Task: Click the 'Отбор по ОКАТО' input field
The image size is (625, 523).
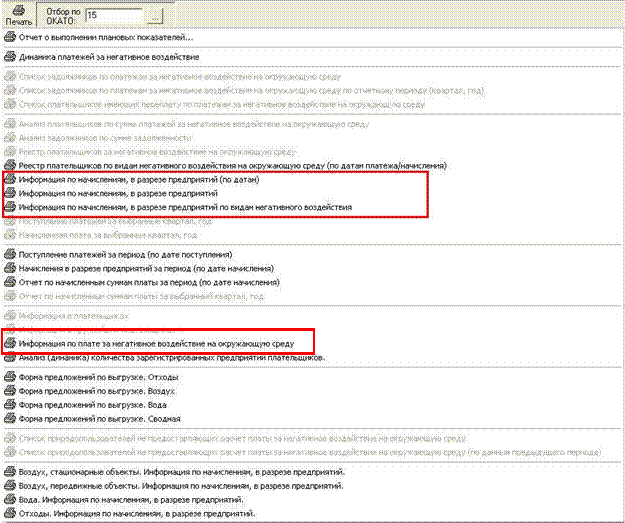Action: tap(113, 16)
